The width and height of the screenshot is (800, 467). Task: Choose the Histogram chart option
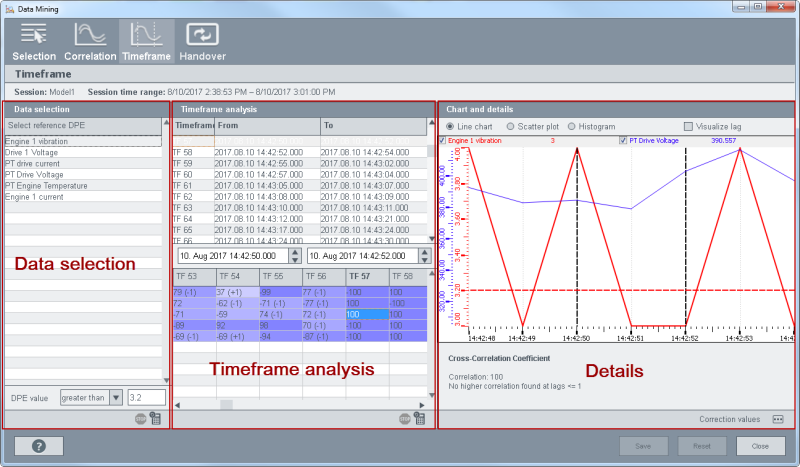tap(572, 127)
